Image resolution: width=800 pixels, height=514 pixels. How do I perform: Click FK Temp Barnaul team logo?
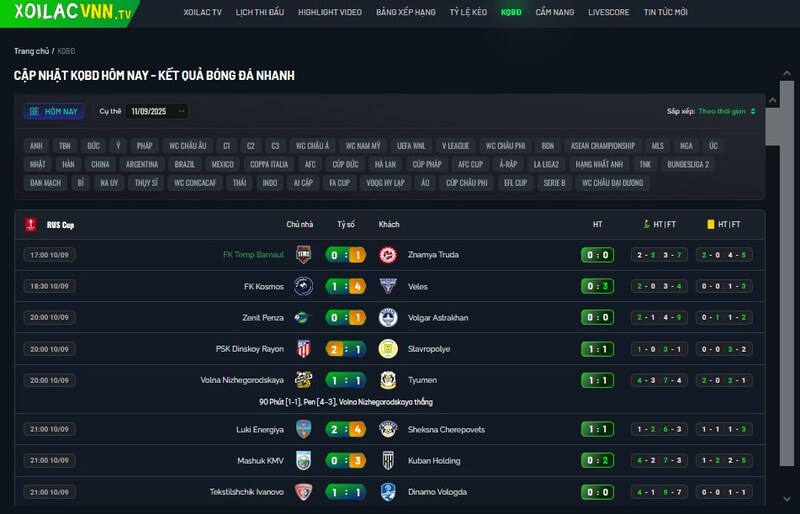[304, 255]
